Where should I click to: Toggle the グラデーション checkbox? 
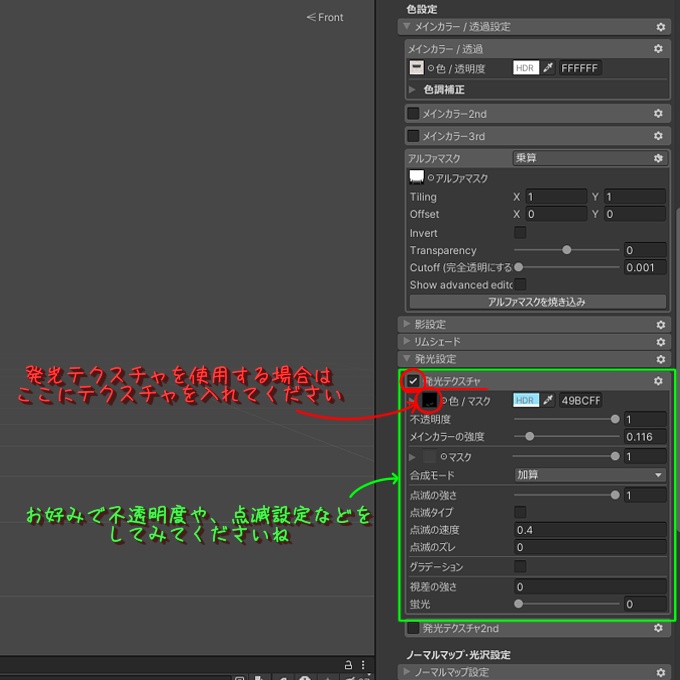tap(520, 566)
